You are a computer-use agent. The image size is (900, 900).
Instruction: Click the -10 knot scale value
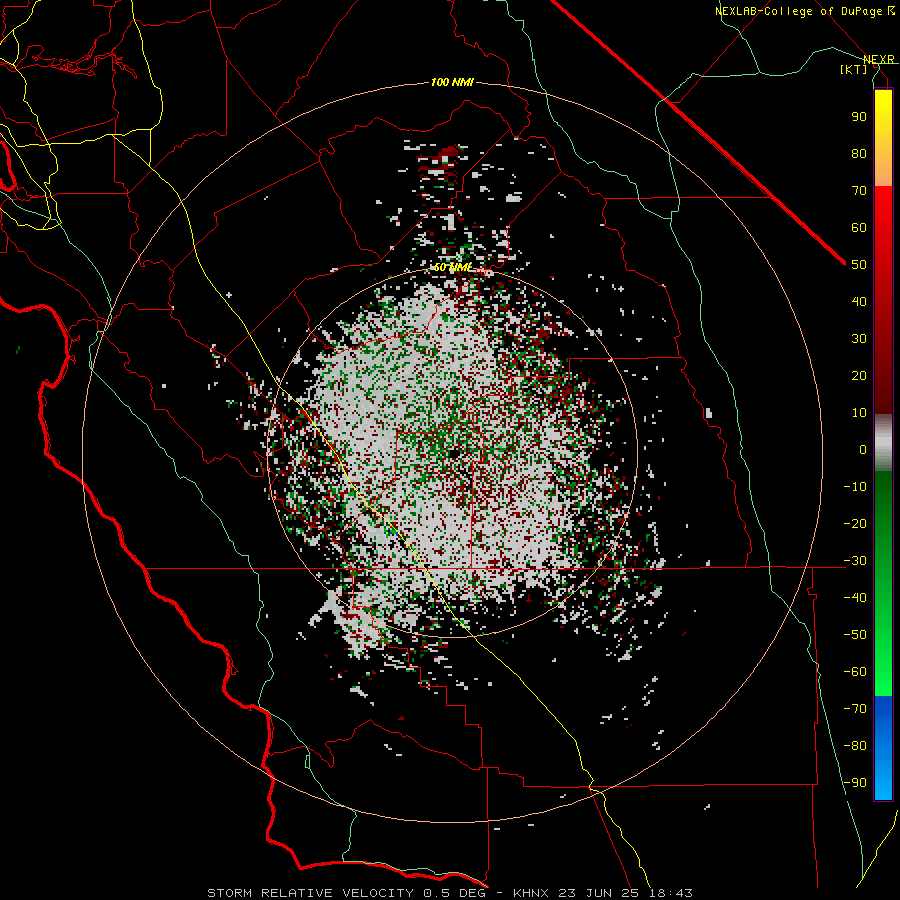tap(855, 487)
